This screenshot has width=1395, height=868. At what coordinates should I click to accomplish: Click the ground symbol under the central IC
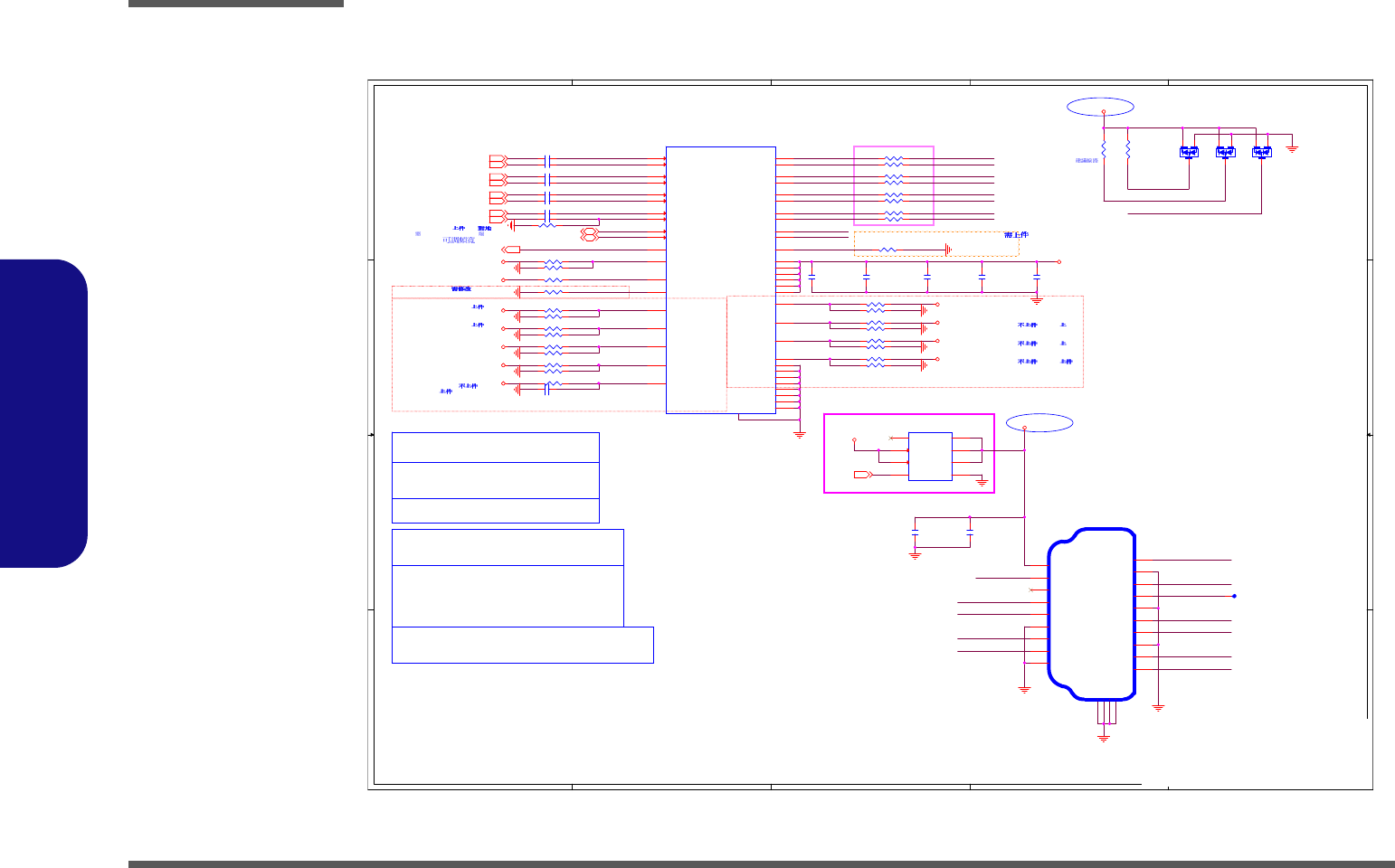(799, 435)
